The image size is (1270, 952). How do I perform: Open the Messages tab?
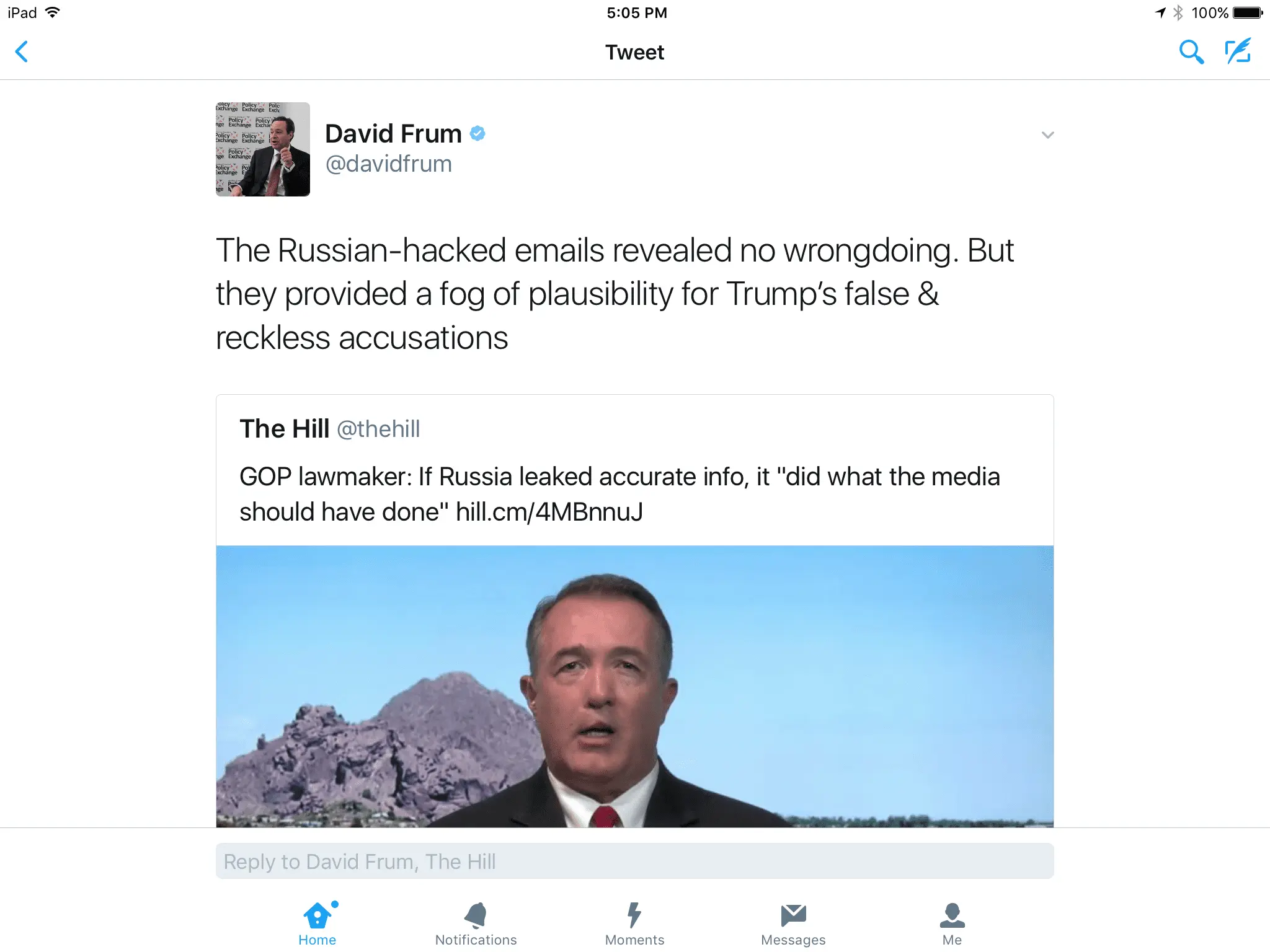click(x=793, y=923)
